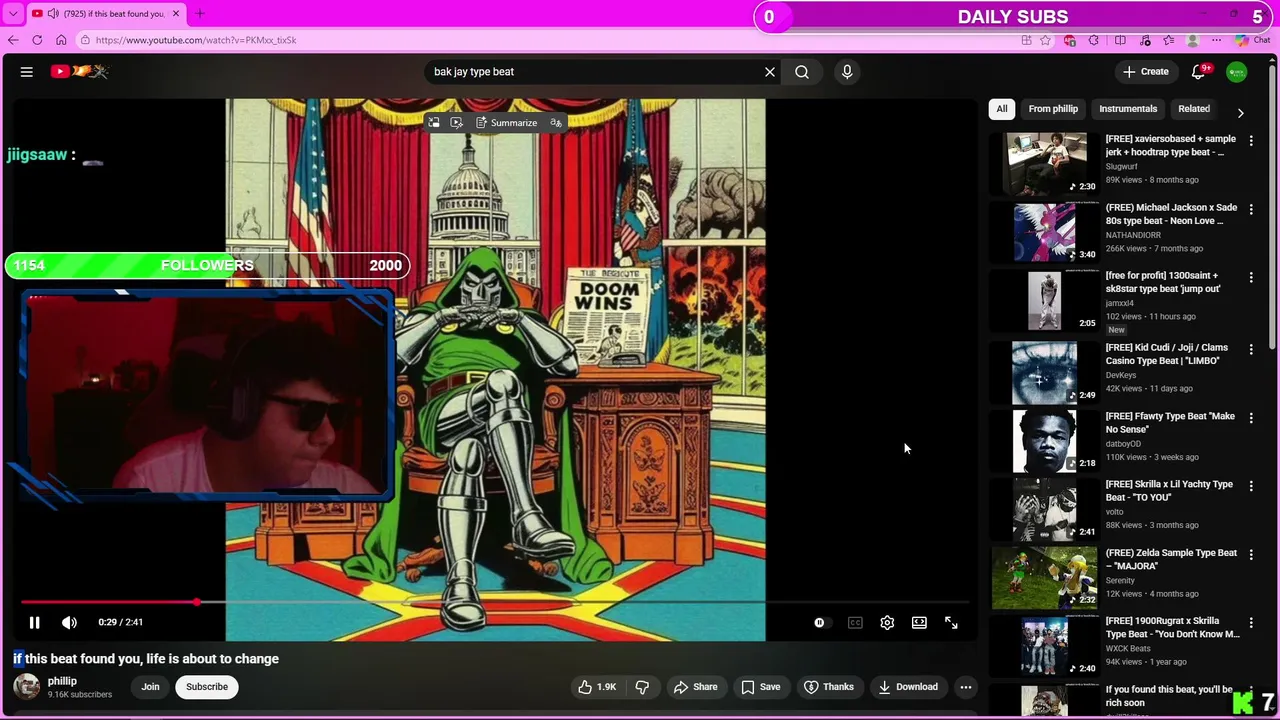The image size is (1280, 720).
Task: Open the Create menu
Action: 1146,72
